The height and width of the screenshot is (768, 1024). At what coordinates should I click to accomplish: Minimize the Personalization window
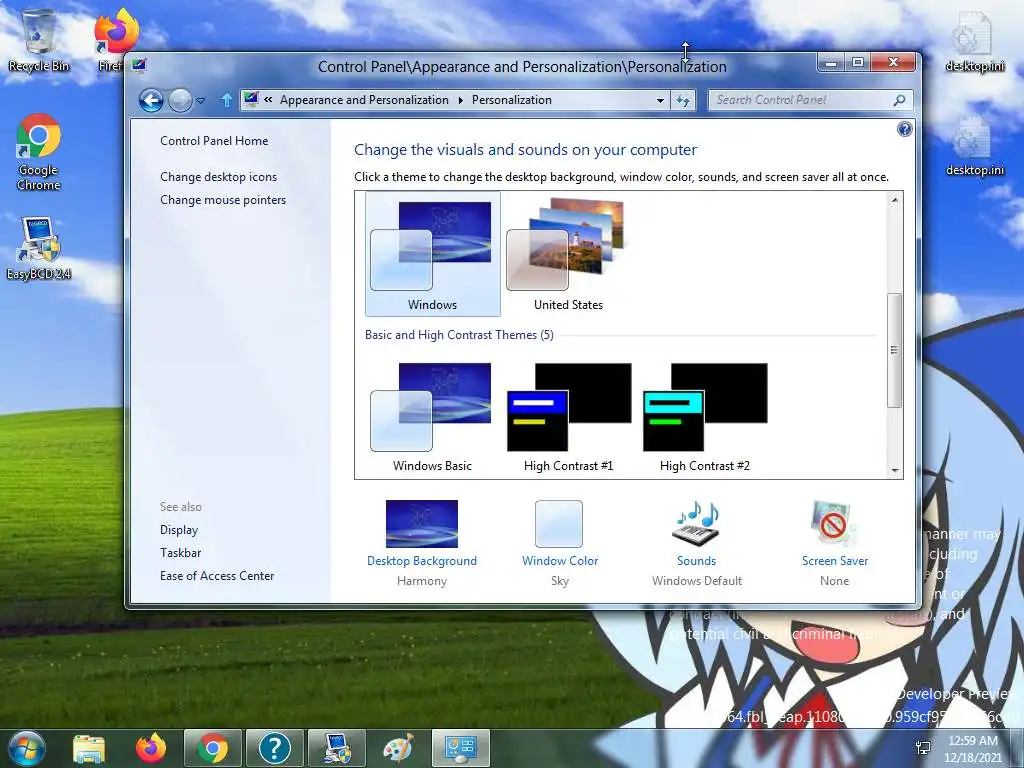tap(831, 63)
